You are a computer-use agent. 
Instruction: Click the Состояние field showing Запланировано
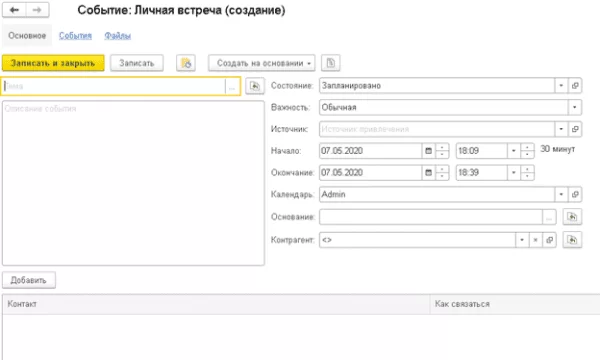click(x=437, y=86)
